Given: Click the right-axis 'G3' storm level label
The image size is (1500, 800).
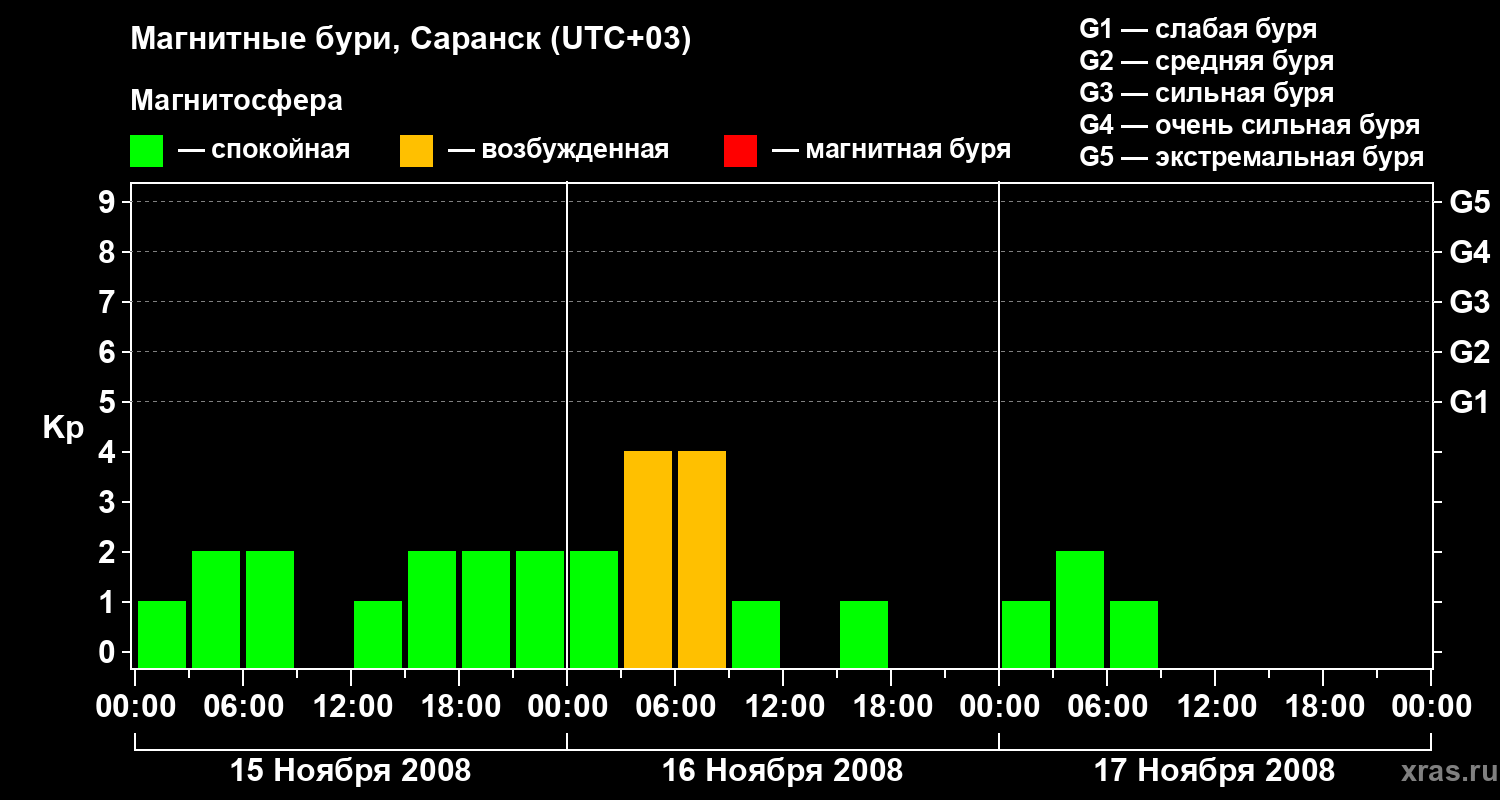Looking at the screenshot, I should tap(1469, 302).
